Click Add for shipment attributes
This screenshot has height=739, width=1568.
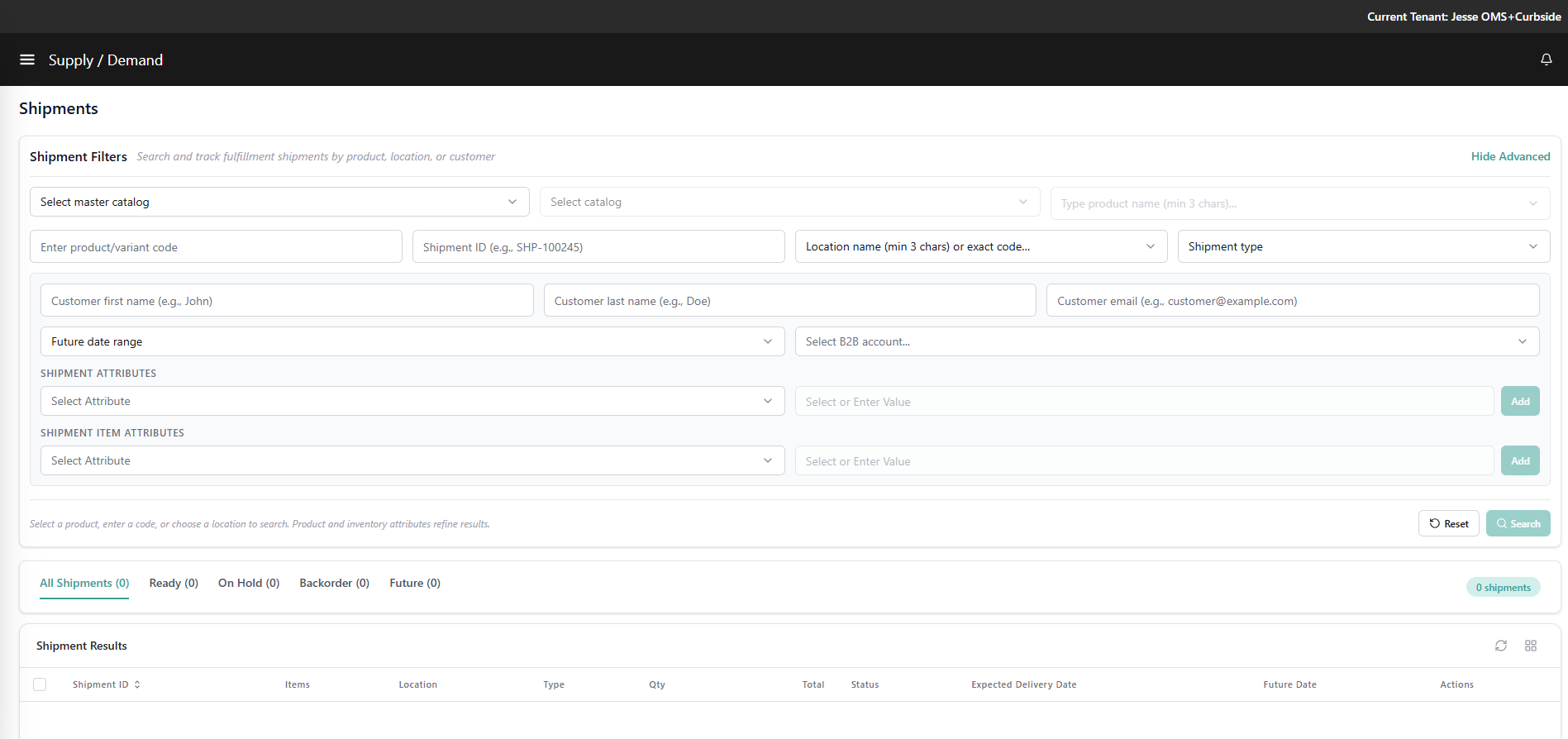(1520, 401)
